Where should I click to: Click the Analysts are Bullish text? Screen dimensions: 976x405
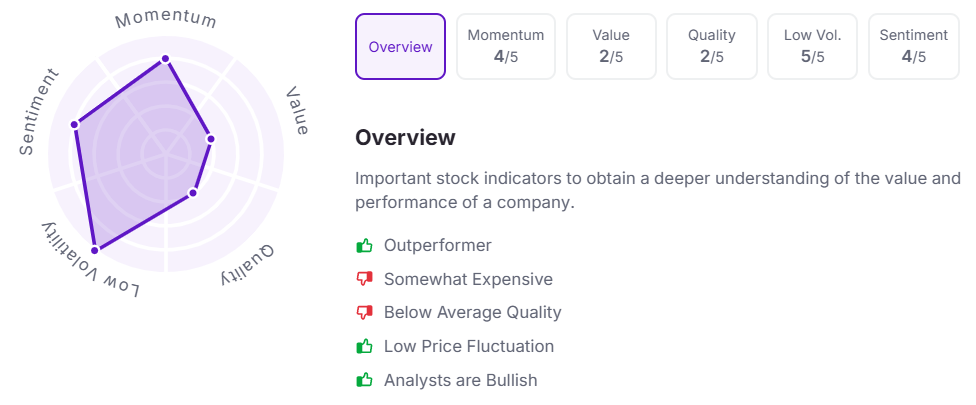coord(461,380)
